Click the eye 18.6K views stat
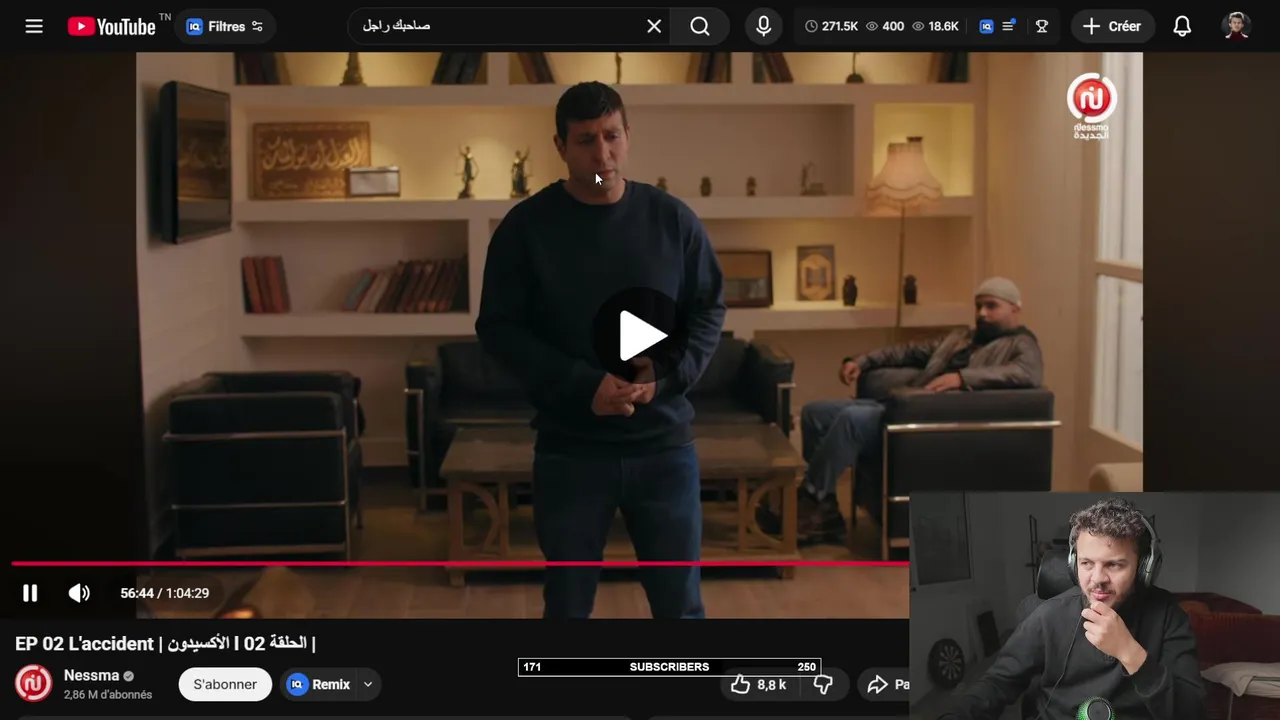The width and height of the screenshot is (1280, 720). (x=935, y=26)
